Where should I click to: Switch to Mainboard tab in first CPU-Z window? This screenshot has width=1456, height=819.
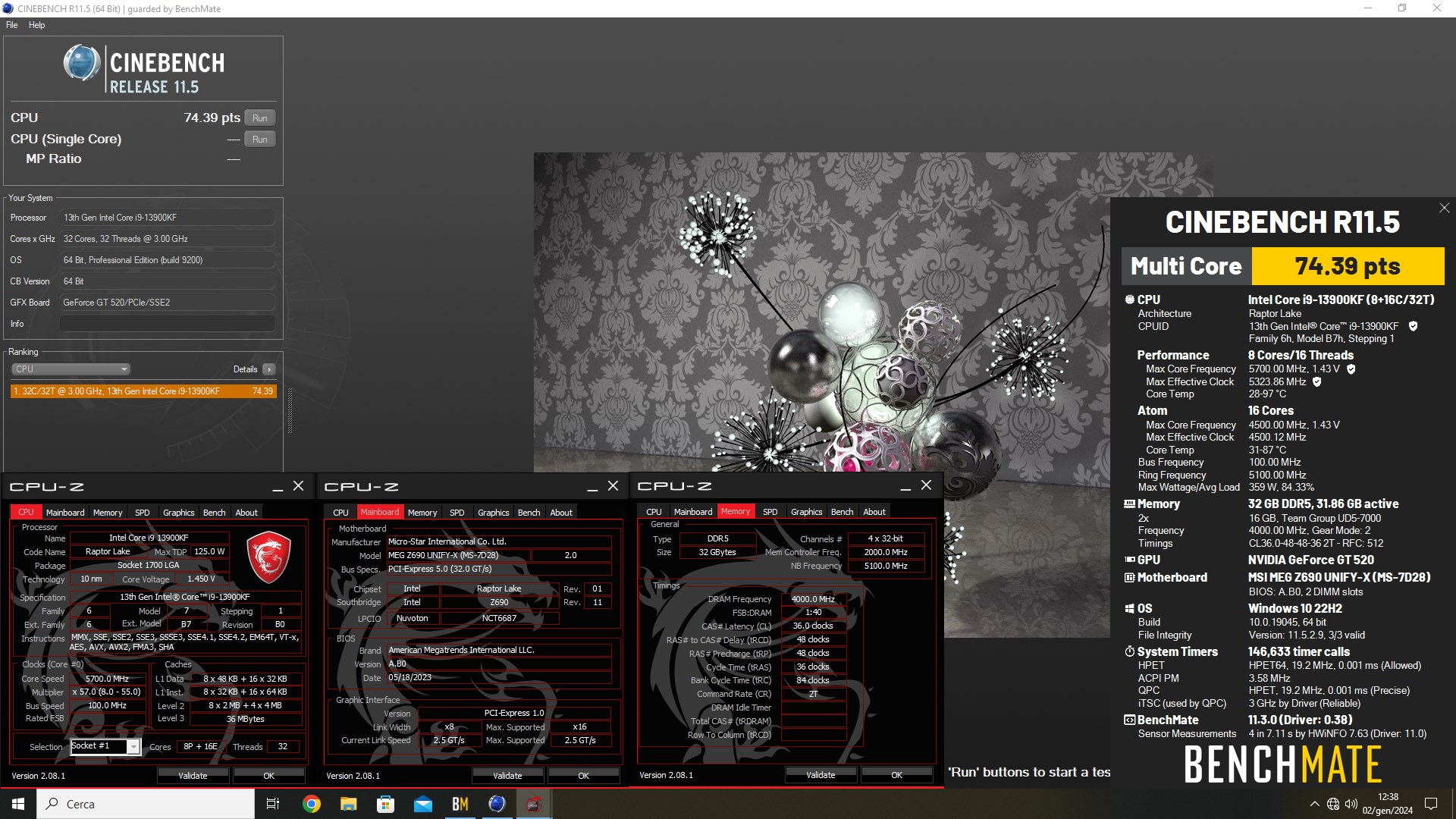(65, 513)
